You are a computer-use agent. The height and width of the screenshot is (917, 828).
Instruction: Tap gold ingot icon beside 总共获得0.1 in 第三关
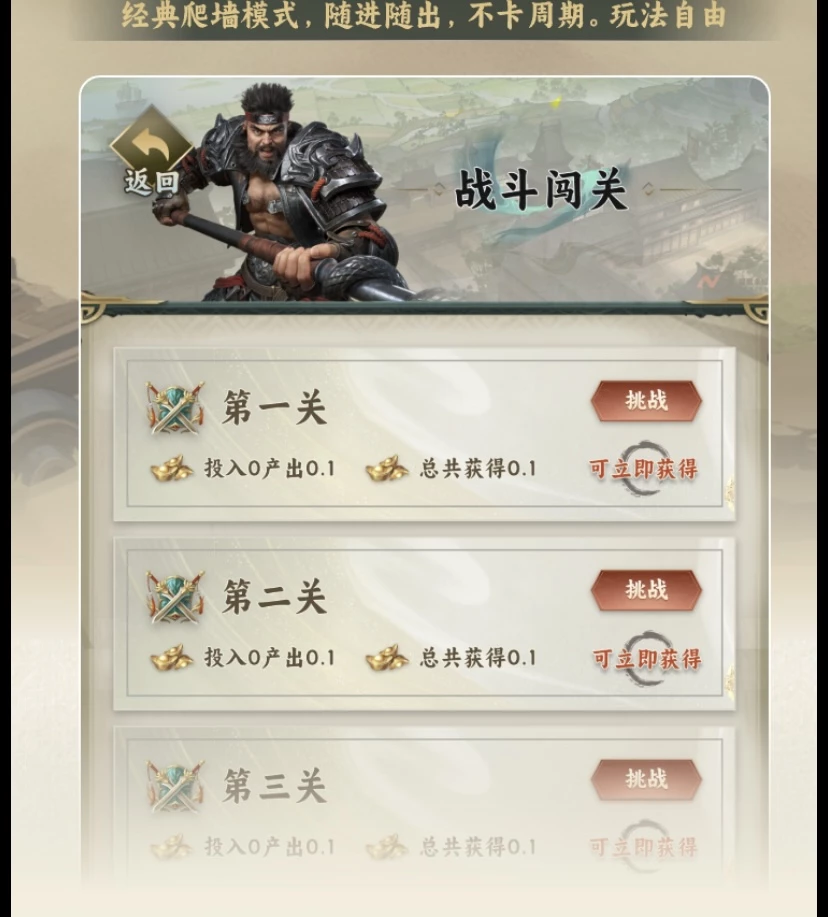(387, 847)
